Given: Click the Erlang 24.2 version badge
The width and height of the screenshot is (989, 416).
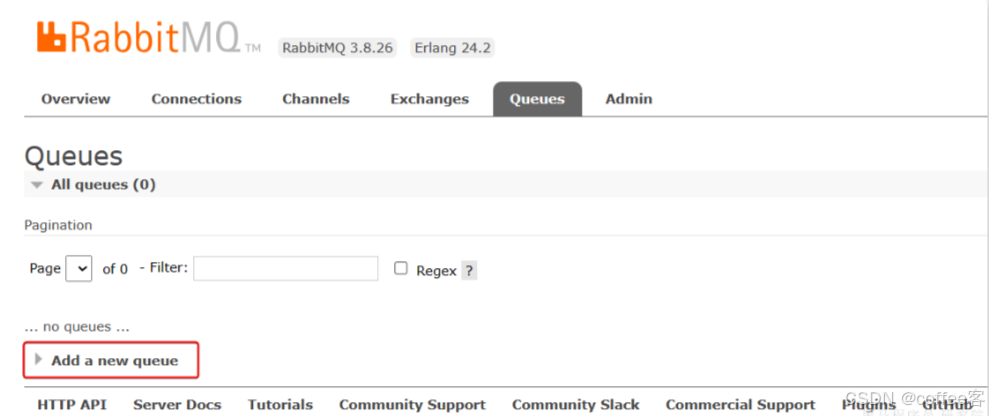Looking at the screenshot, I should [x=452, y=48].
